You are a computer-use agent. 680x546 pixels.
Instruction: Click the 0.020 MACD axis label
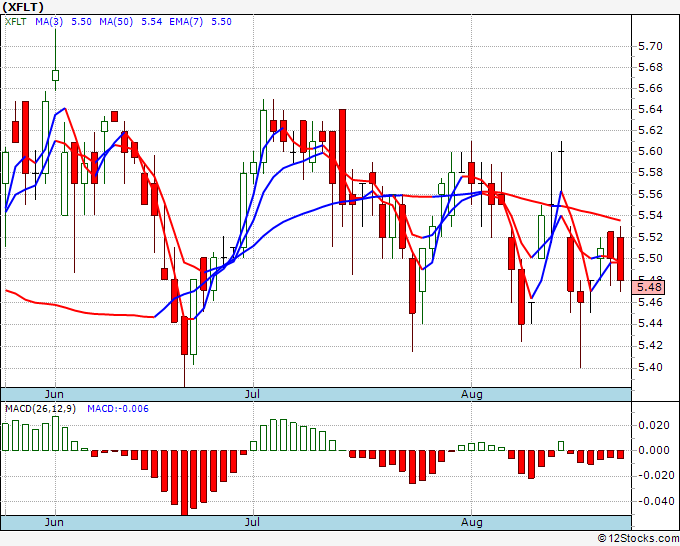pyautogui.click(x=654, y=425)
